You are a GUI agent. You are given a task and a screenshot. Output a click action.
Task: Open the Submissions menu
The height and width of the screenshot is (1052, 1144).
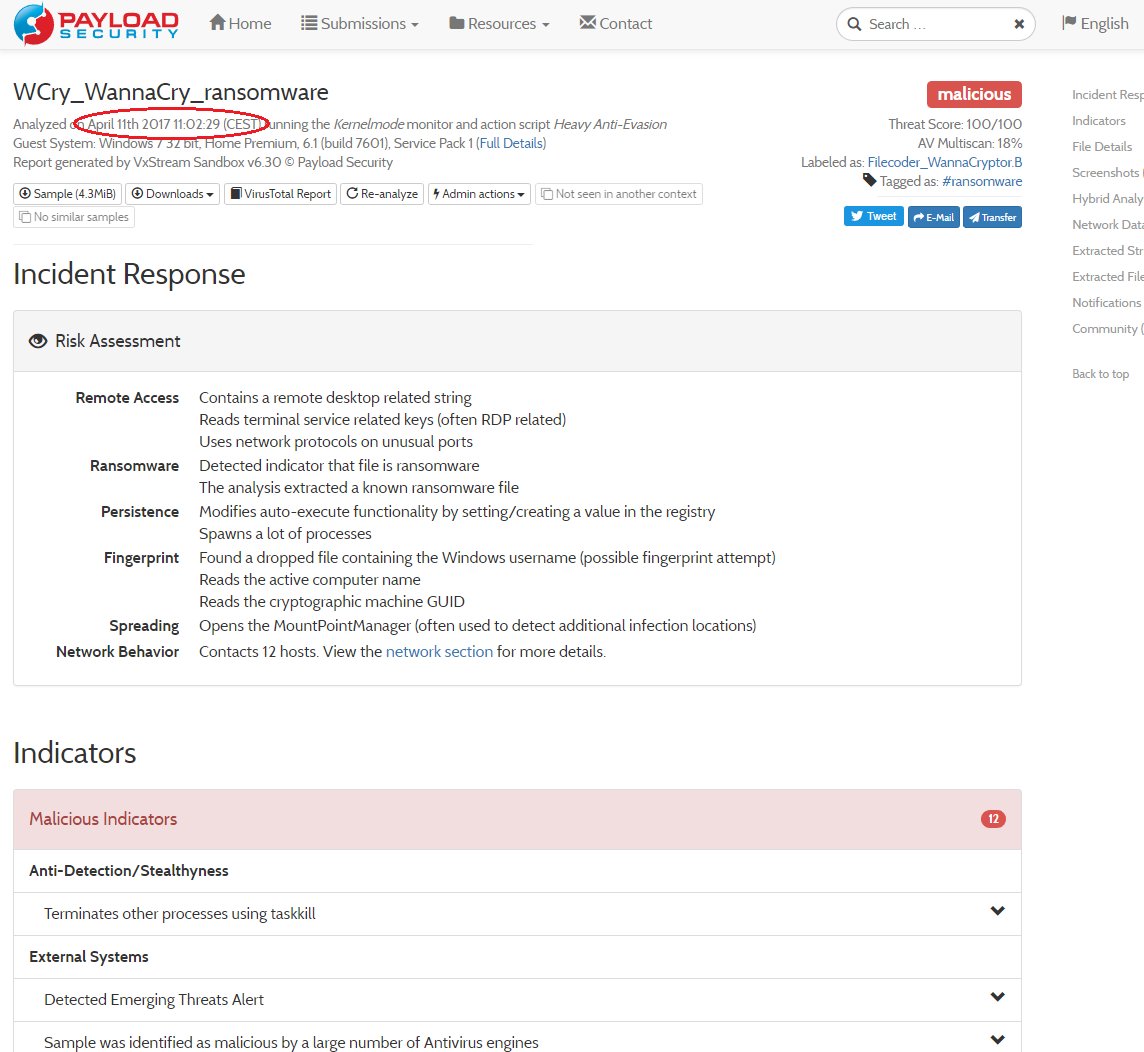click(x=360, y=23)
